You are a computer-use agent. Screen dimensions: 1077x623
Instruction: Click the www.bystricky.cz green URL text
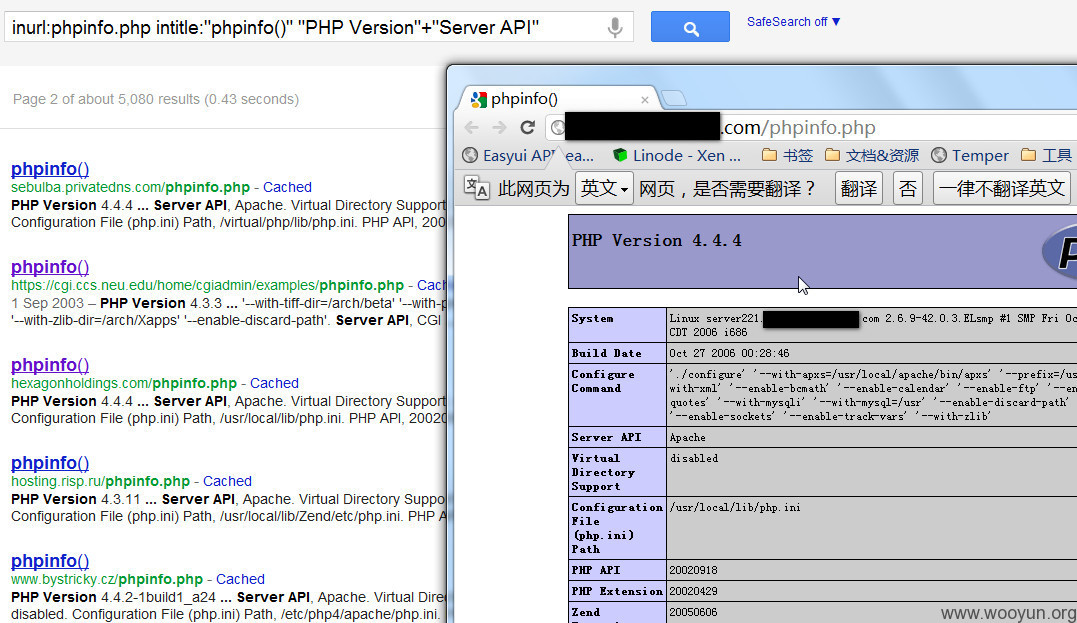point(106,579)
